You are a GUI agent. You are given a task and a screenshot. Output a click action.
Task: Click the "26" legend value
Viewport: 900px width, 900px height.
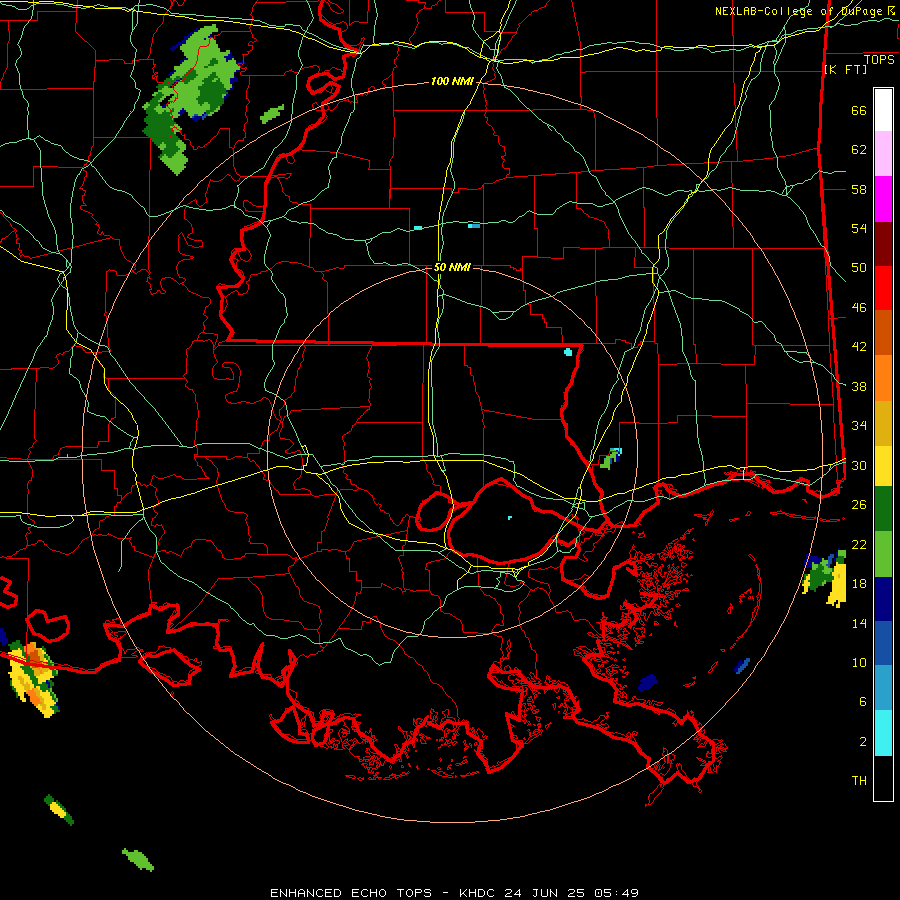[x=859, y=505]
